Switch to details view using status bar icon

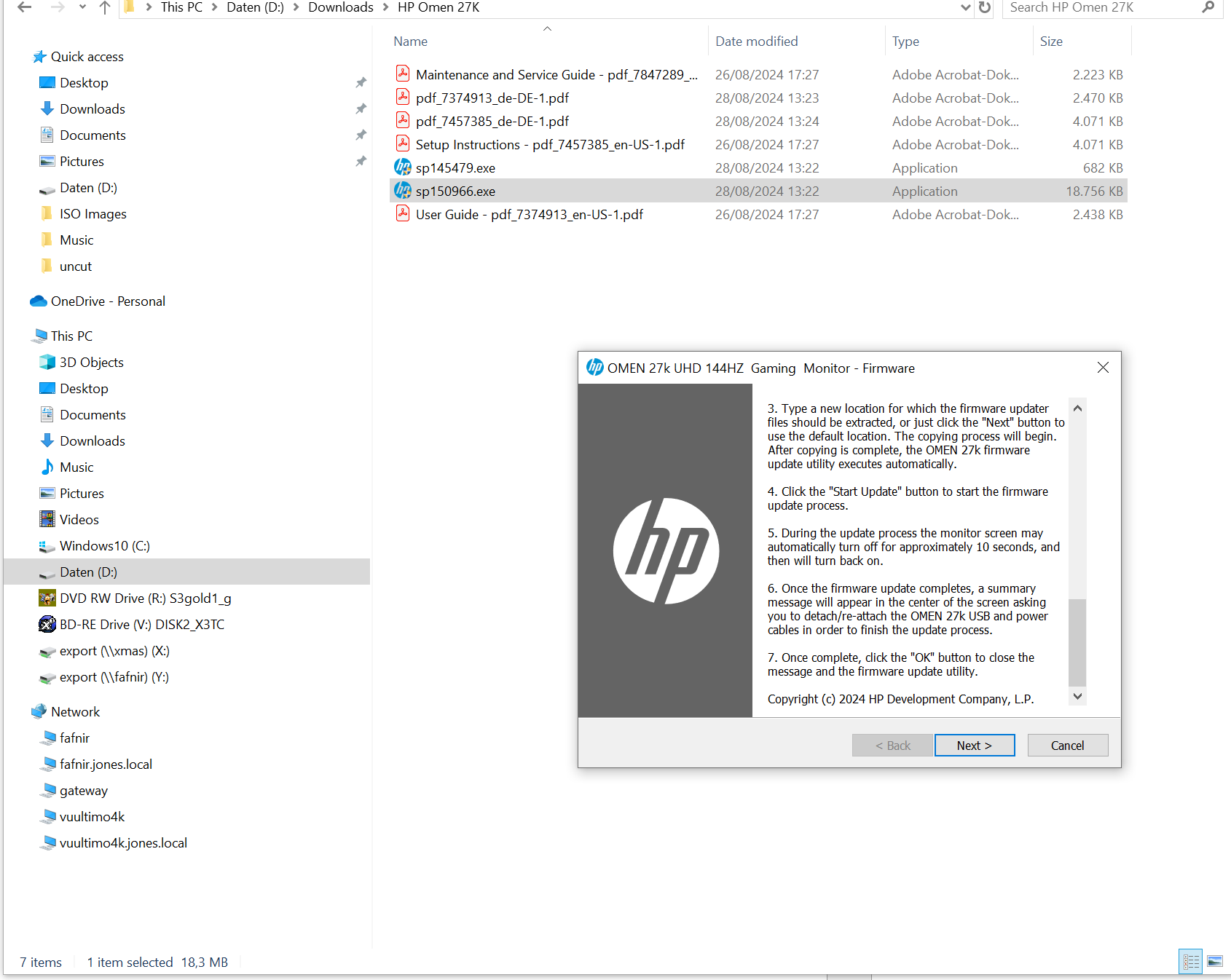[1191, 961]
